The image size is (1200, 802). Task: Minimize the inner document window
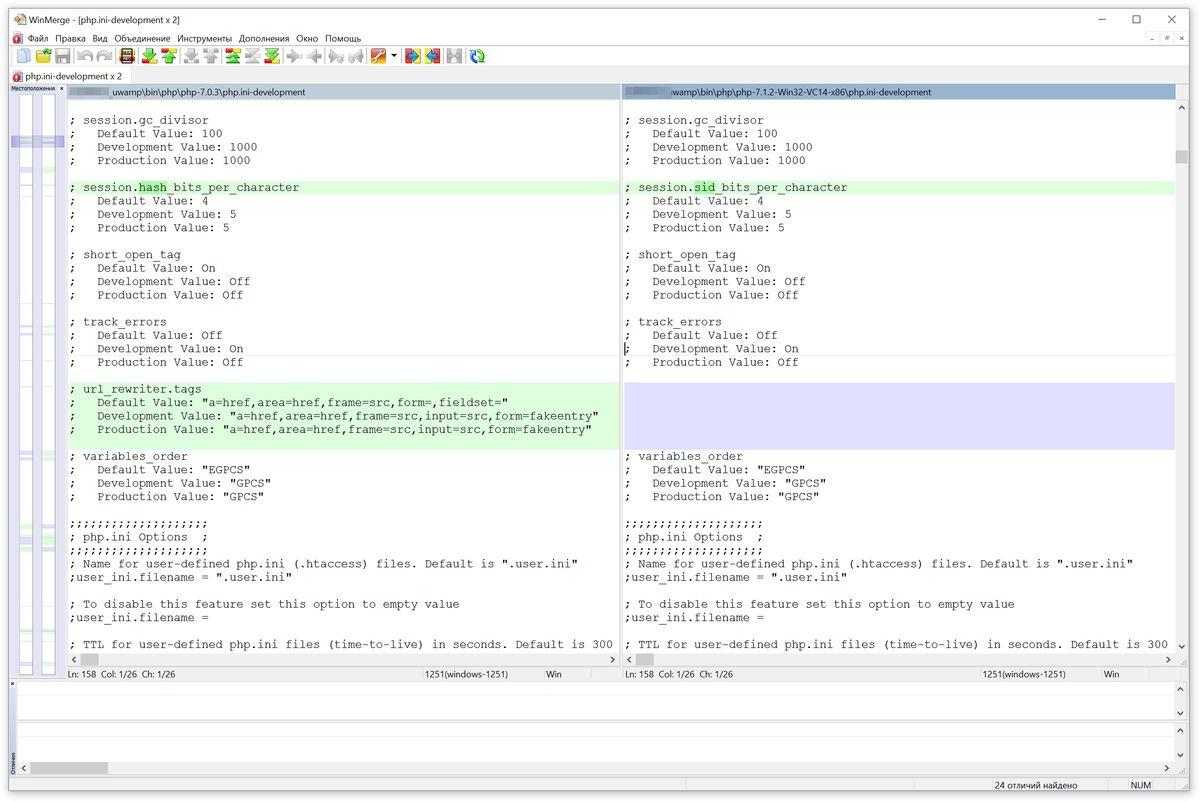tap(1152, 38)
